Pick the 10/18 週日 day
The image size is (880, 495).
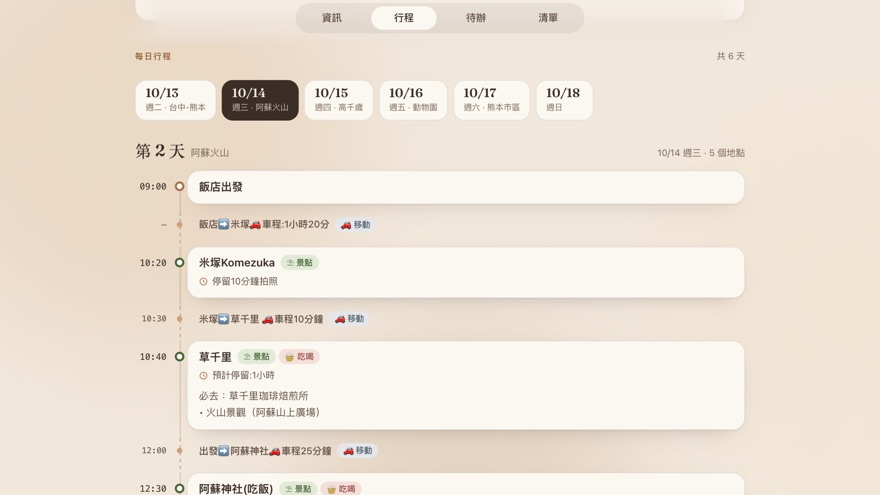point(564,100)
